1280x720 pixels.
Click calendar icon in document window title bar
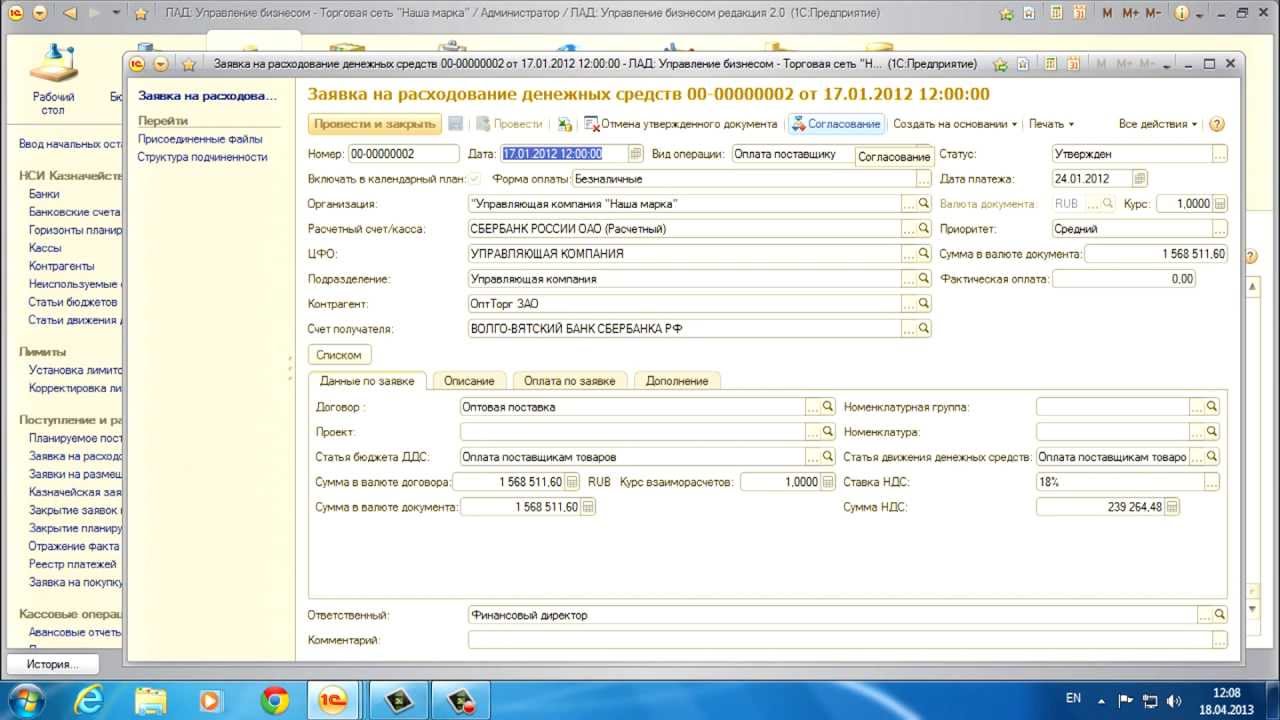(1073, 64)
